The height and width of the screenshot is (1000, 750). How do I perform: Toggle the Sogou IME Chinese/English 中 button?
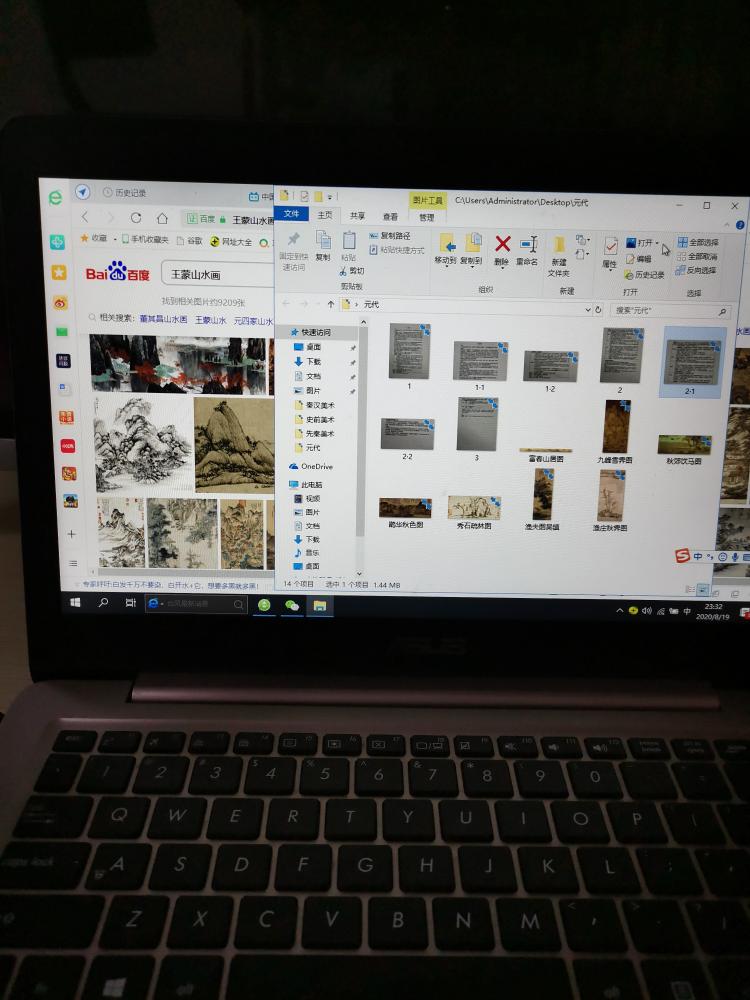pos(697,556)
